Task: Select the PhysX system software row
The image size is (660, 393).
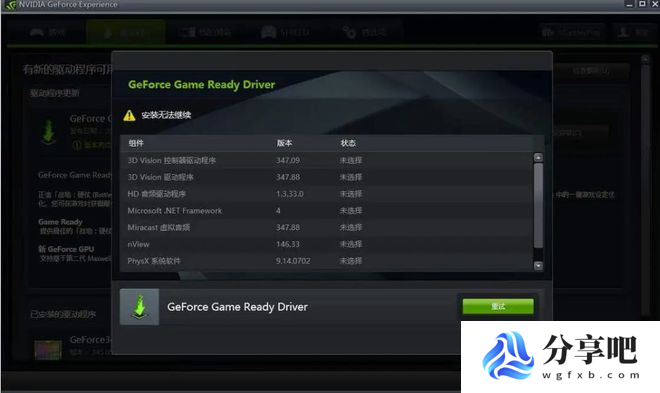Action: (327, 261)
